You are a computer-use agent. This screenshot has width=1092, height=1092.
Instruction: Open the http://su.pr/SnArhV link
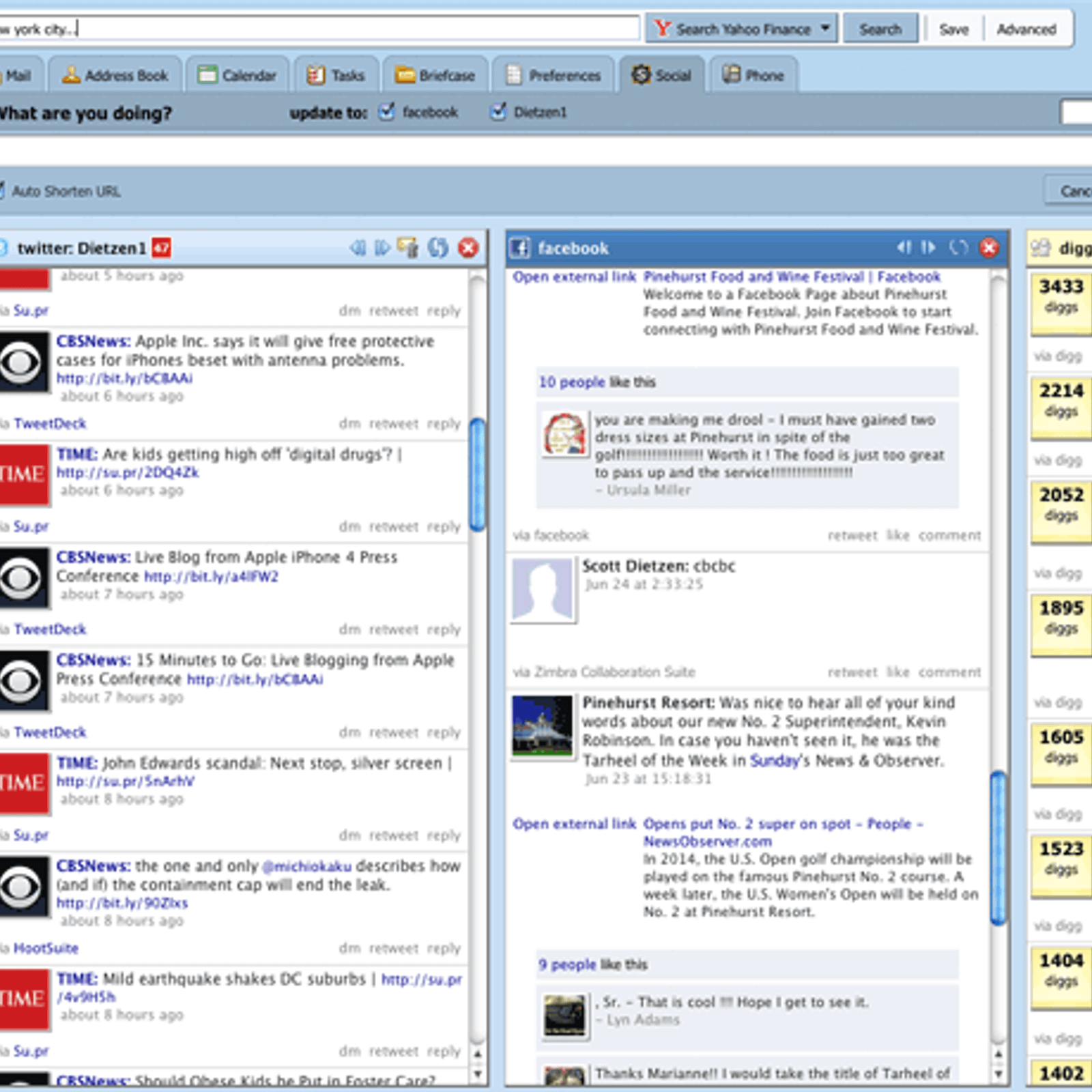coord(125,781)
